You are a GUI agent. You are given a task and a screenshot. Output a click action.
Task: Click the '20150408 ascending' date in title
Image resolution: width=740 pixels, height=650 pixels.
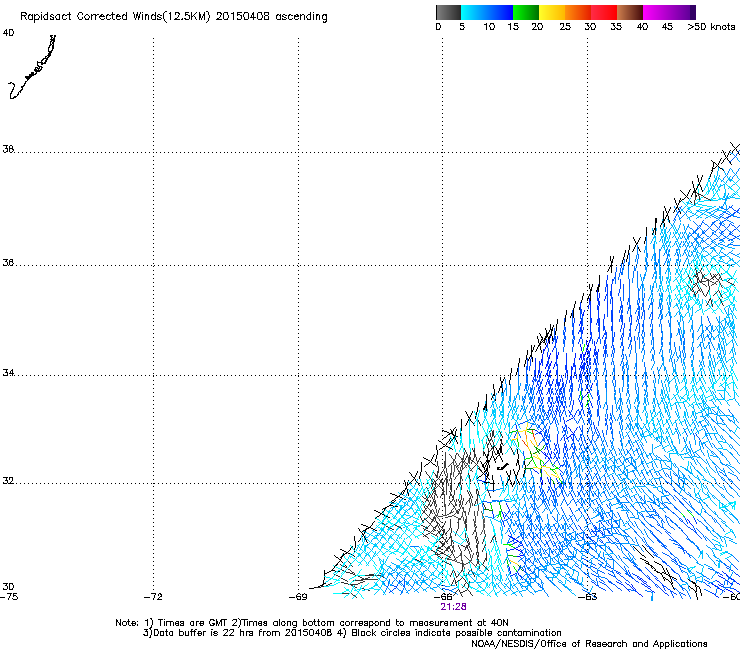(271, 17)
